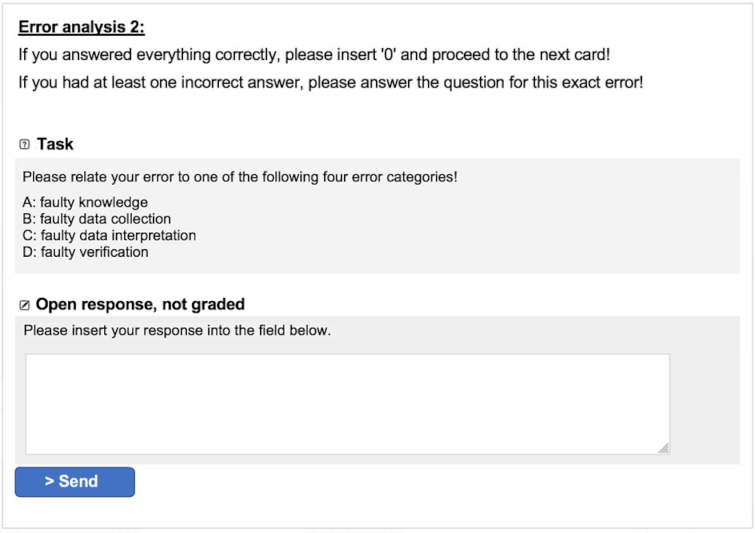755x533 pixels.
Task: Select the 'A: faulty knowledge' category text
Action: 85,203
